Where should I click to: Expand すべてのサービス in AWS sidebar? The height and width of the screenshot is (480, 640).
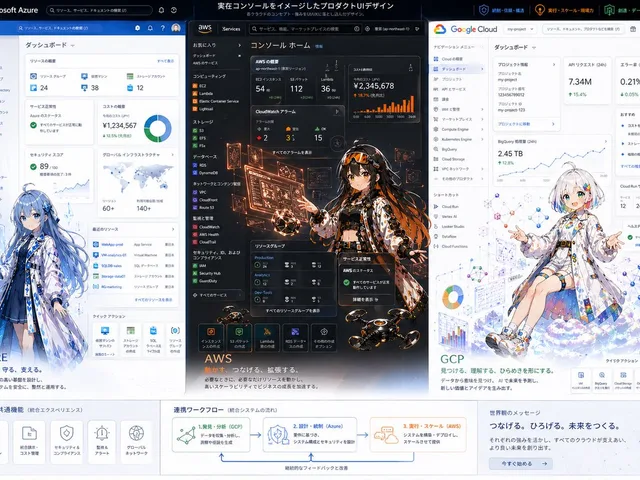point(217,295)
